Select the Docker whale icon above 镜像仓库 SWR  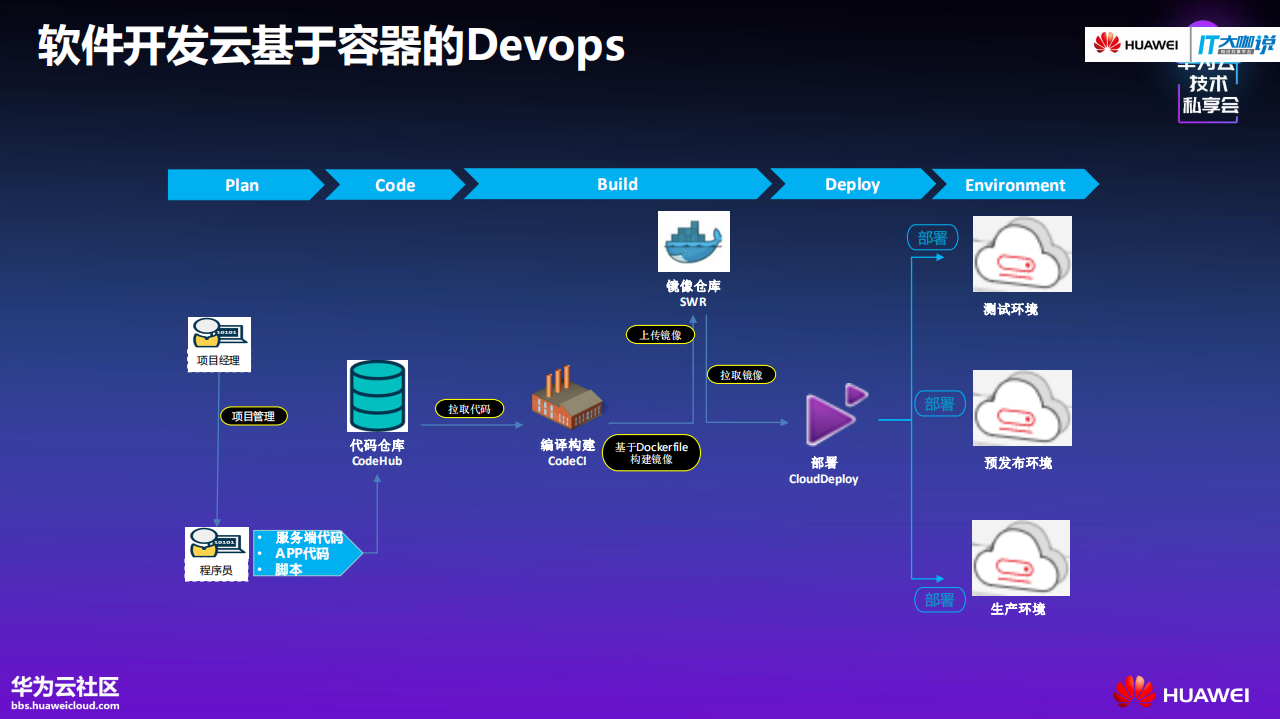[x=694, y=241]
